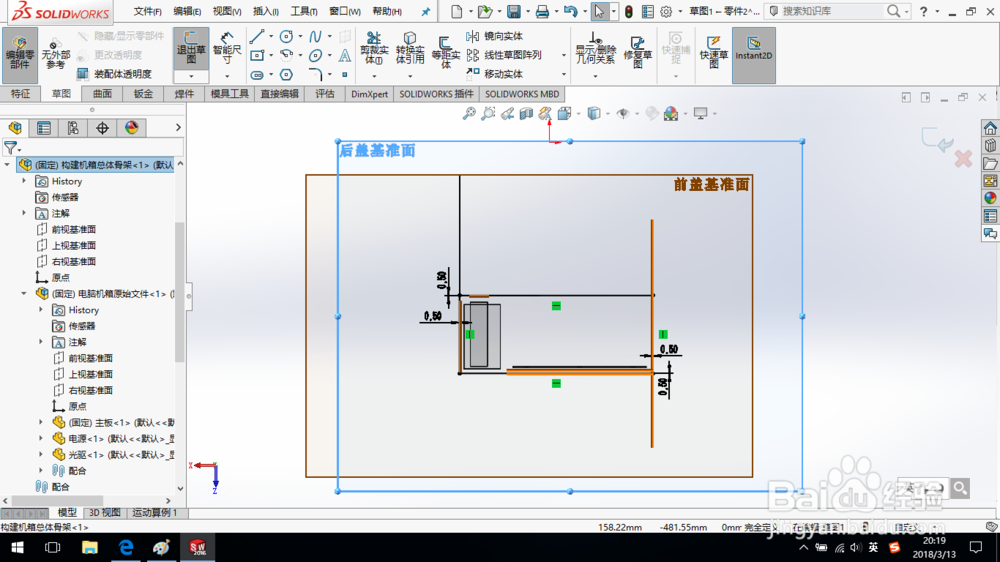The width and height of the screenshot is (1000, 562).
Task: Click Trim Entities (剪裁实体) tool
Action: [x=374, y=48]
